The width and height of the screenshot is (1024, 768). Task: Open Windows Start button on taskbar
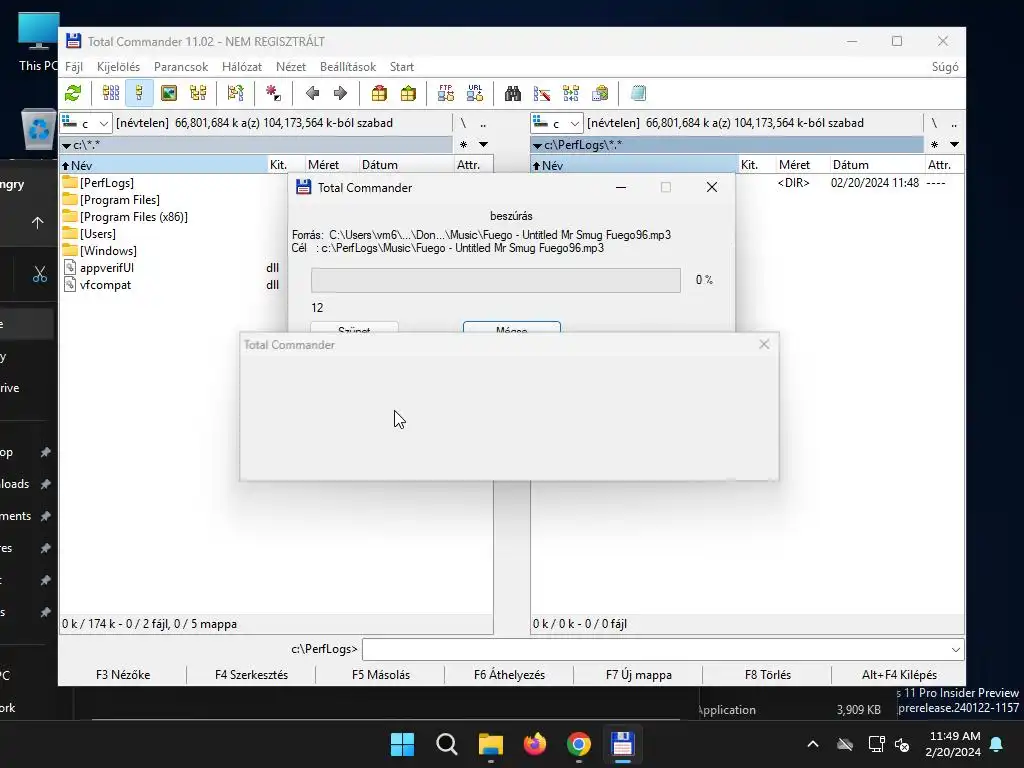click(402, 744)
